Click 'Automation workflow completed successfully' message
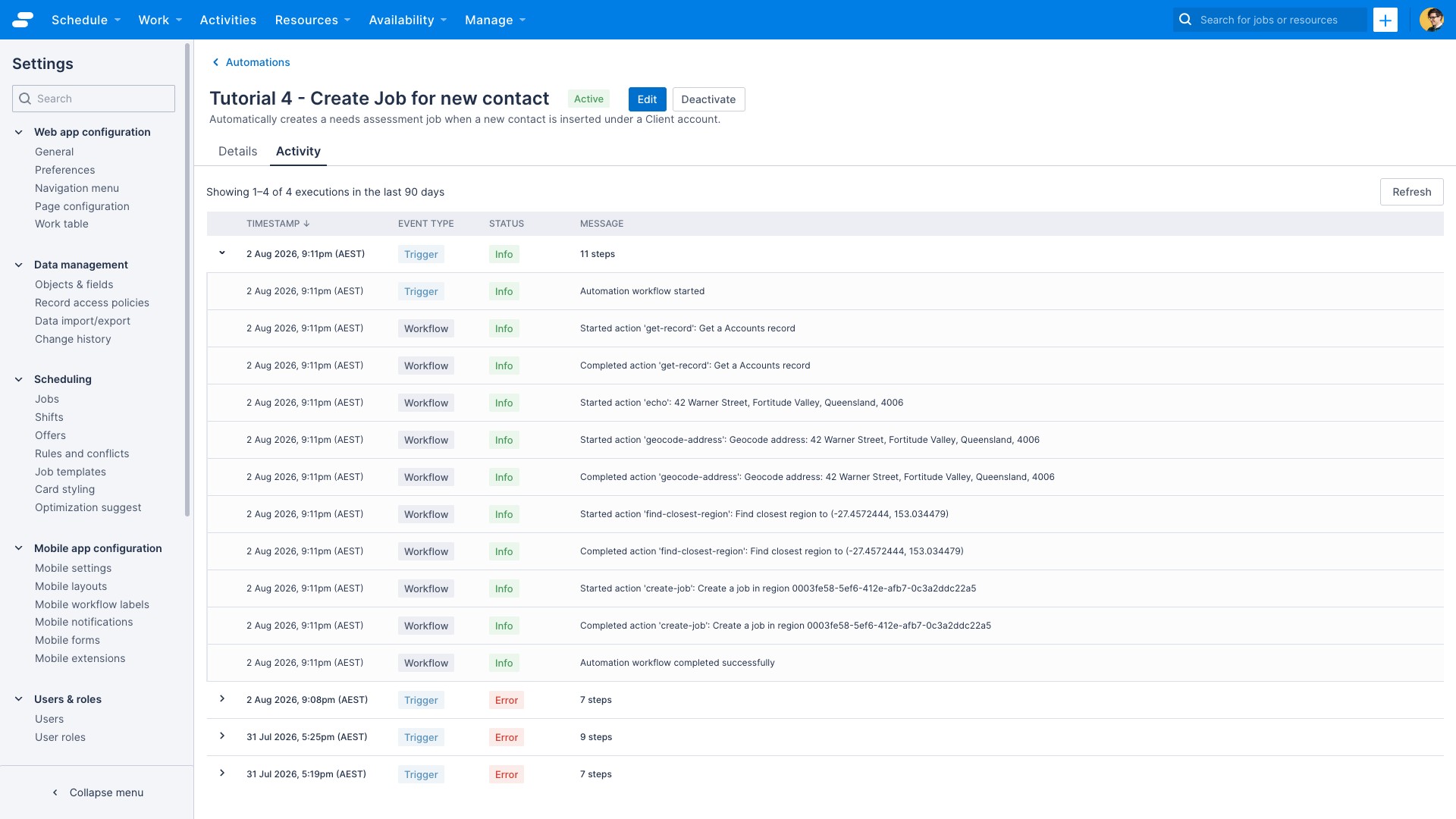This screenshot has width=1456, height=819. [677, 663]
